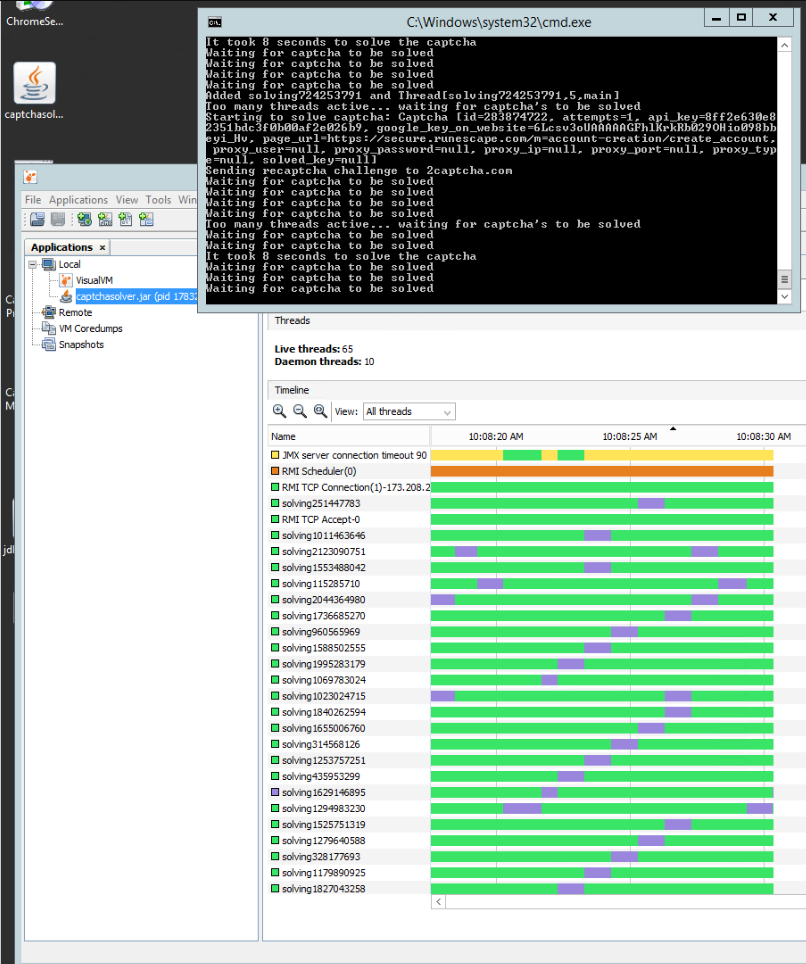This screenshot has width=806, height=964.
Task: Click the purple state square of solving1629146895
Action: pos(275,792)
